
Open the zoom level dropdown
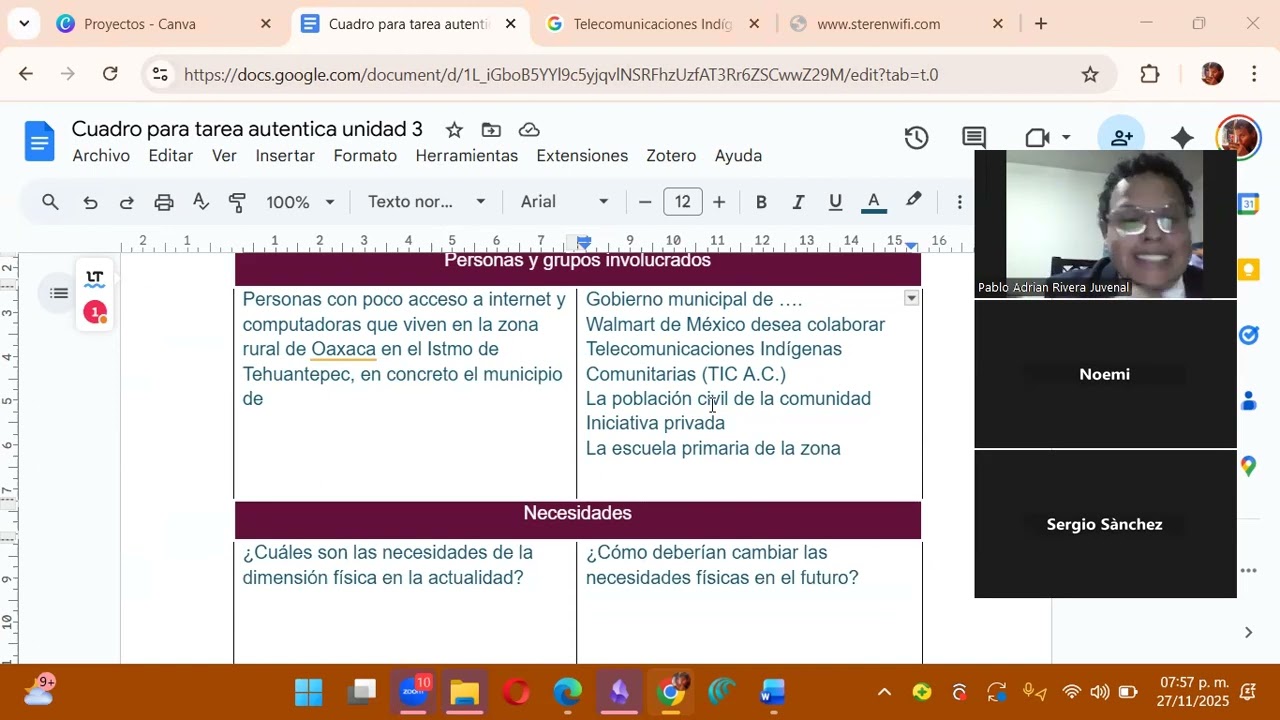click(300, 202)
